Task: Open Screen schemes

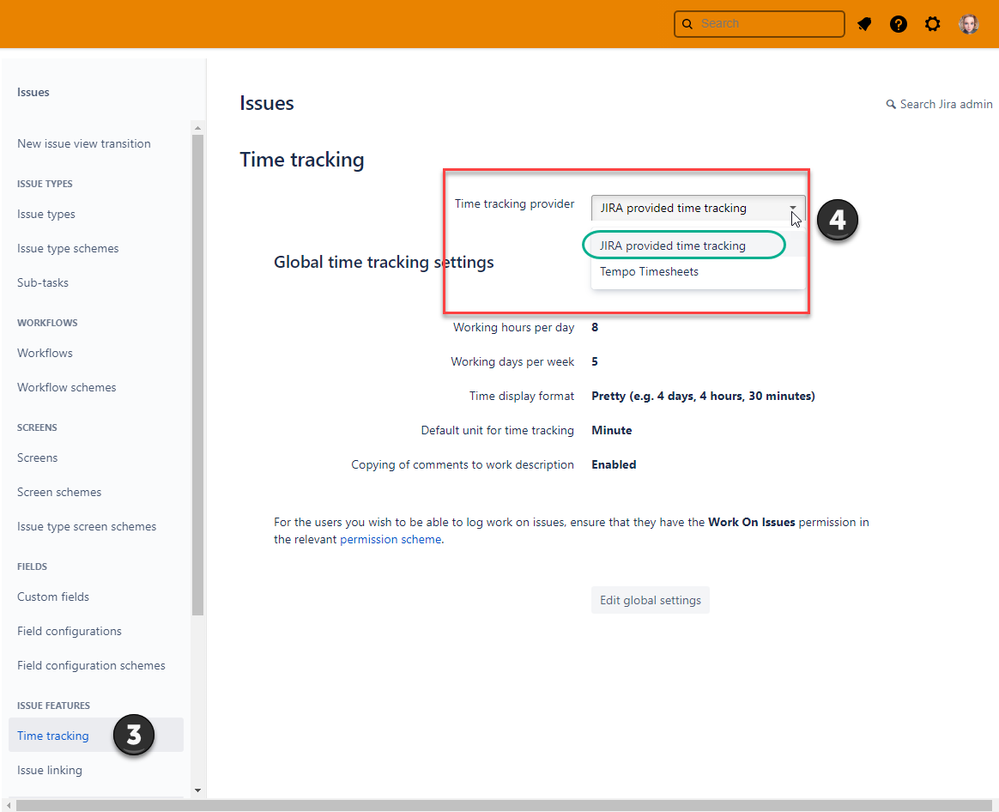Action: (x=59, y=492)
